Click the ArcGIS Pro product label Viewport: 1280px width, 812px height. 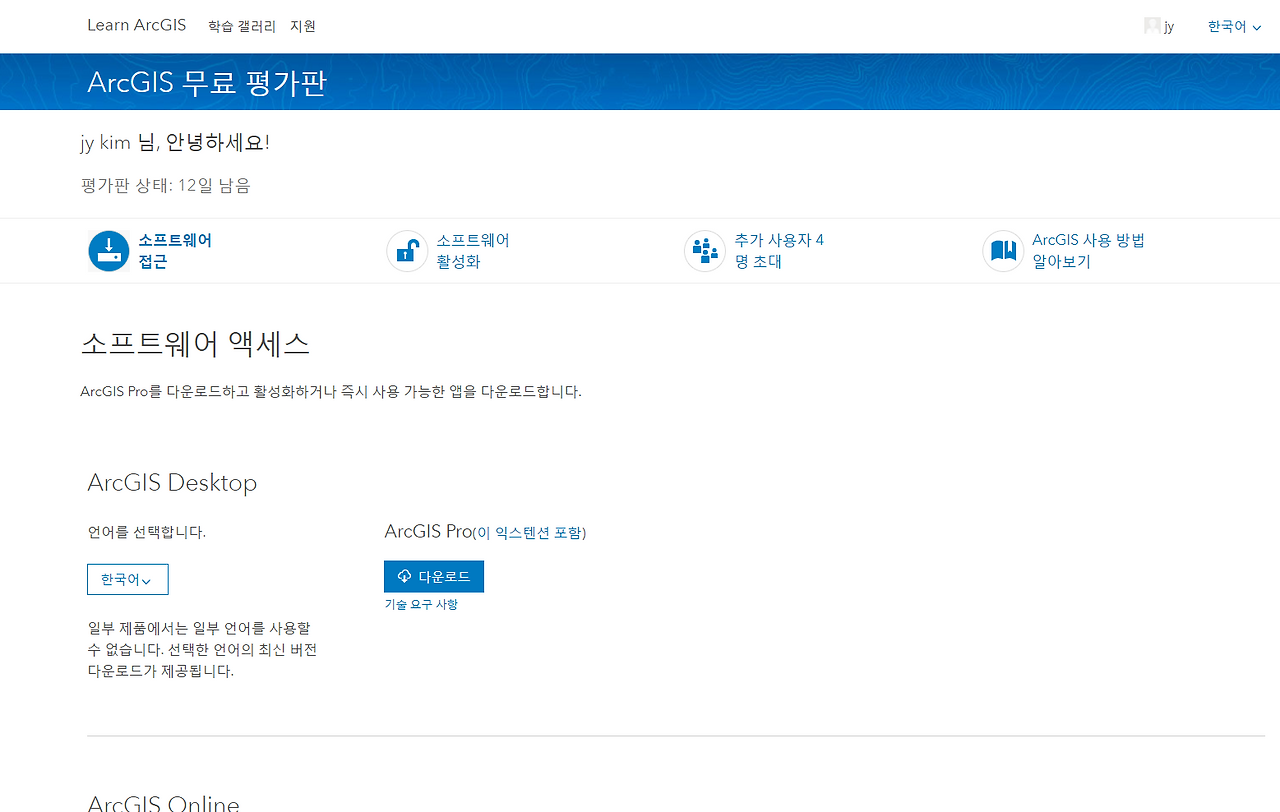pos(428,531)
